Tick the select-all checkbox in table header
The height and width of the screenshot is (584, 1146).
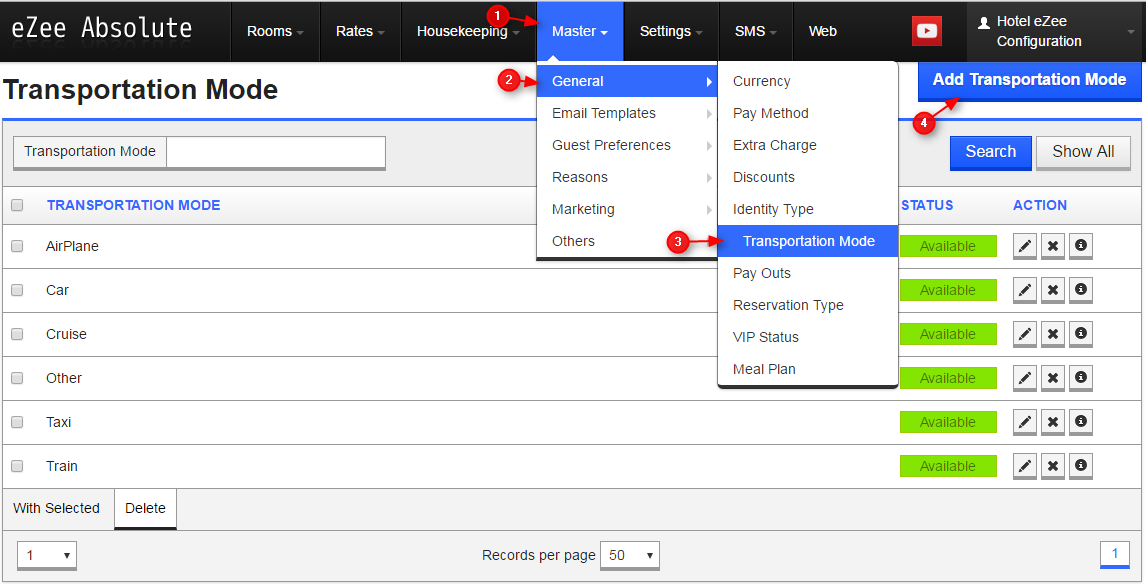click(17, 205)
